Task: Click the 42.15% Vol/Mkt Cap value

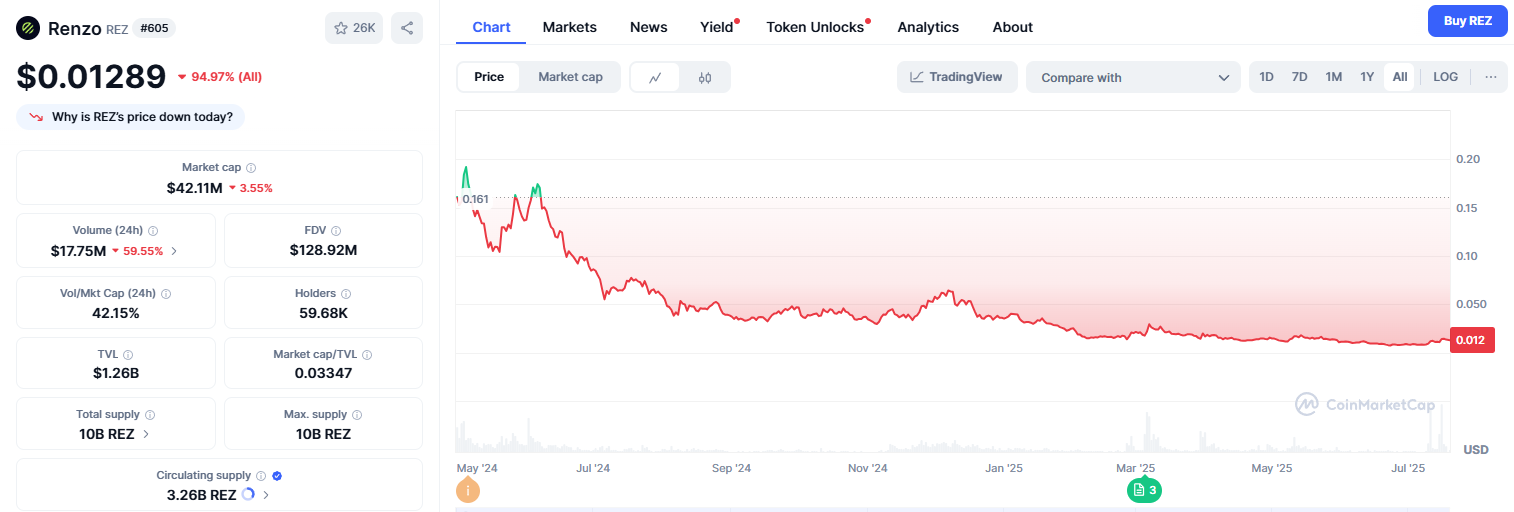Action: [114, 313]
